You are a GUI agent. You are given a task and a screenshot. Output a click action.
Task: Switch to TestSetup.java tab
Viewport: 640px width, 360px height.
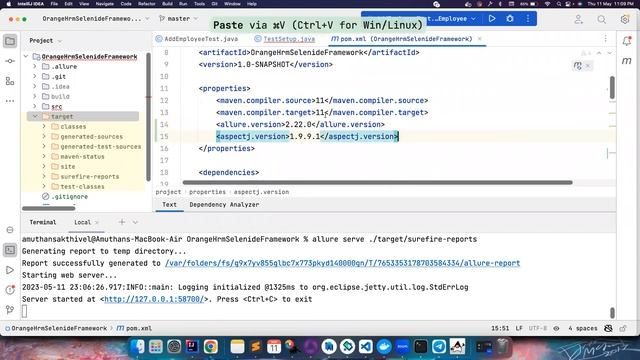tap(284, 39)
